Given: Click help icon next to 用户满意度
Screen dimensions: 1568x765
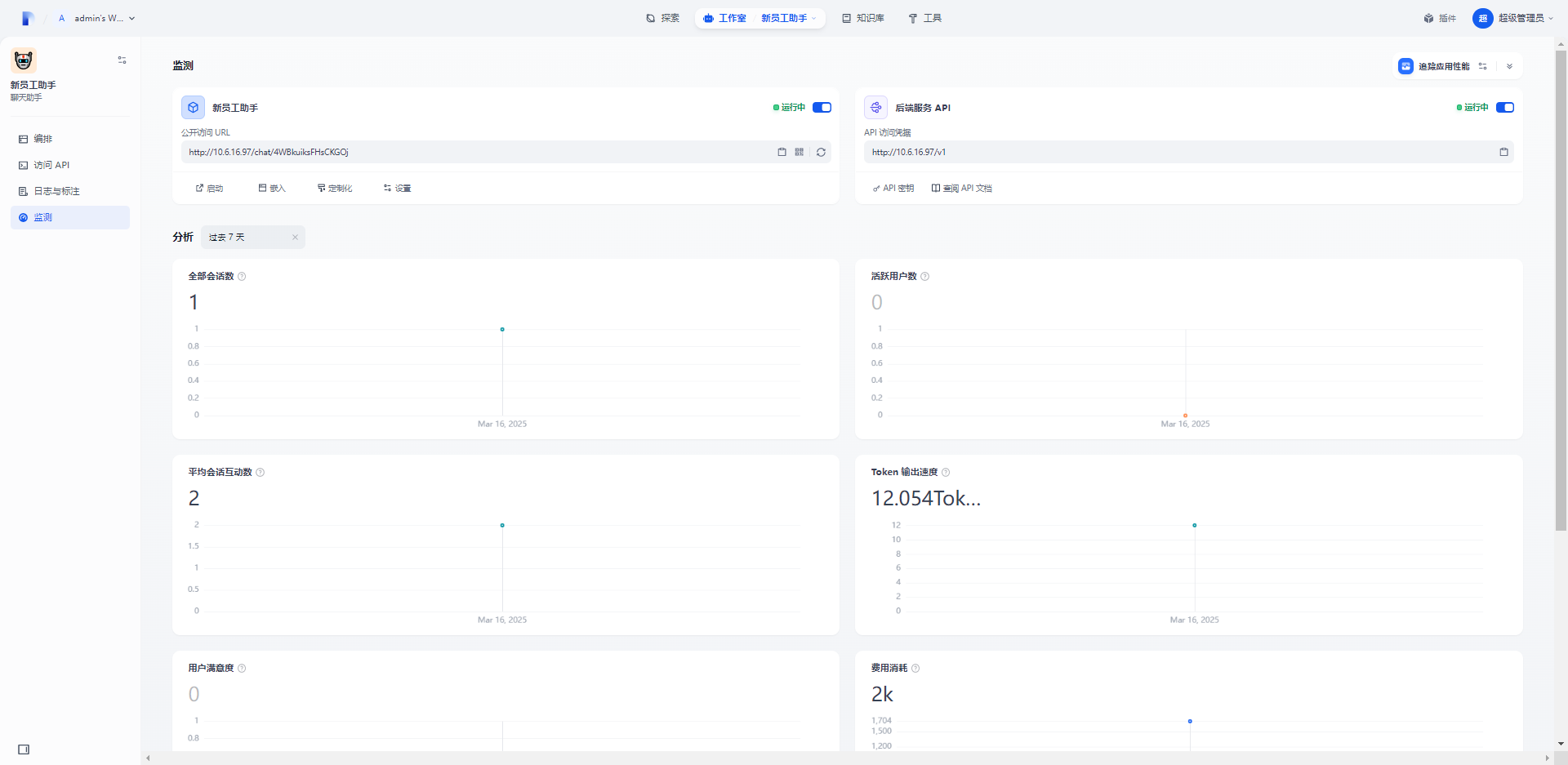Looking at the screenshot, I should pos(242,668).
